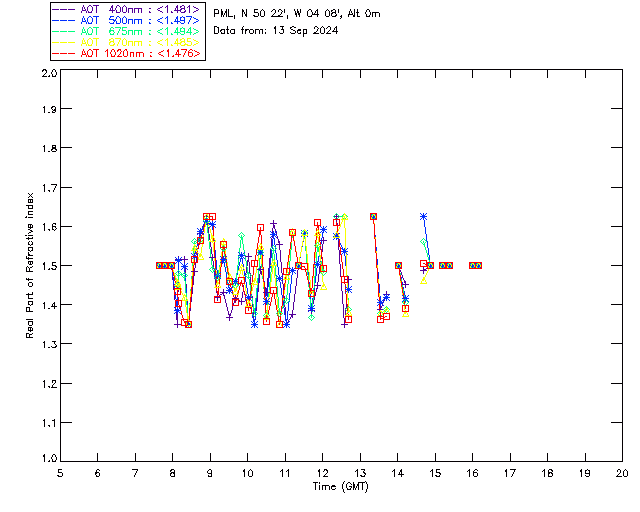
Task: Click the last data marker near 16 GMT
Action: (x=479, y=265)
